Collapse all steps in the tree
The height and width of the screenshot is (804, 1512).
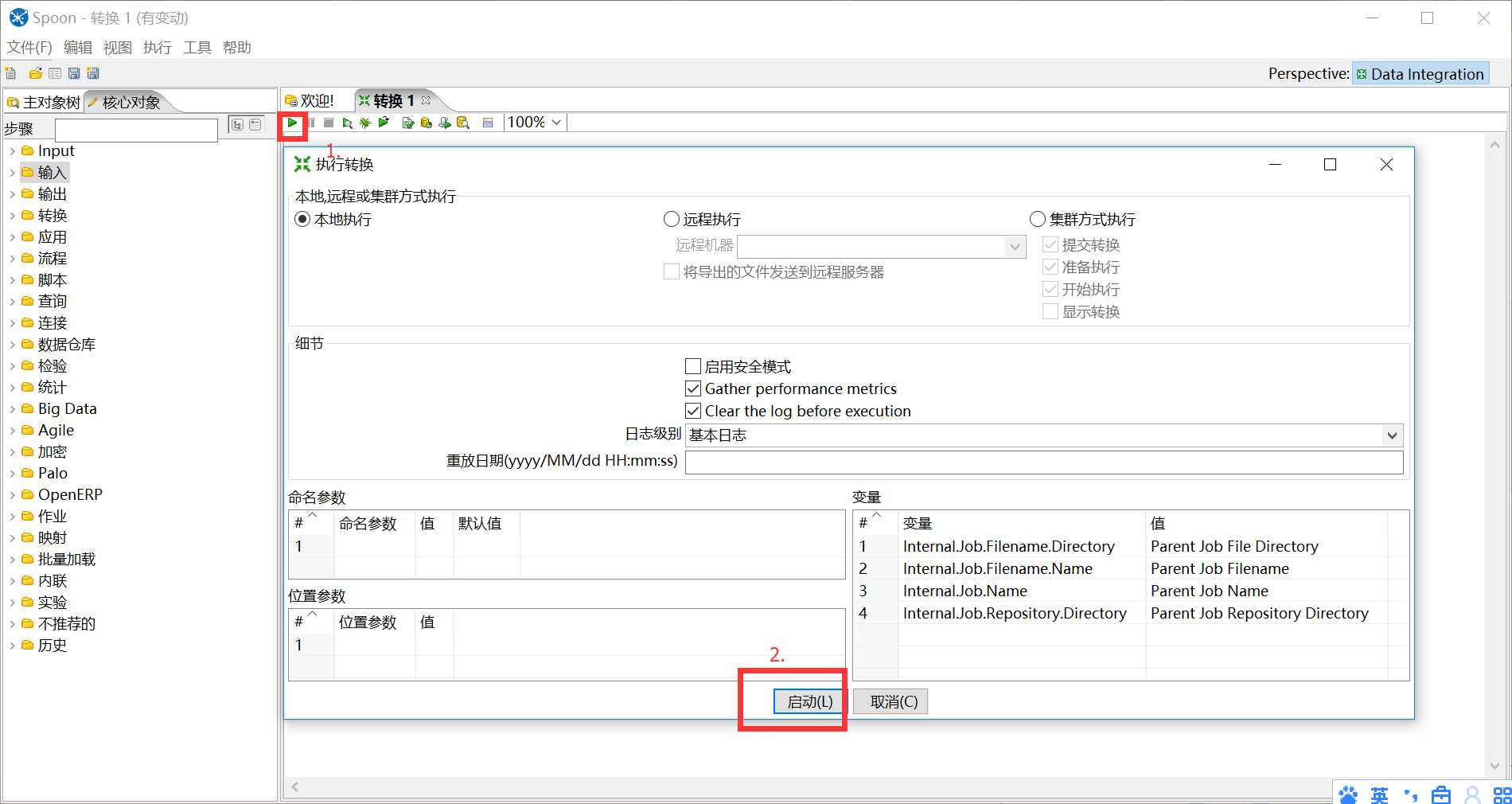255,125
